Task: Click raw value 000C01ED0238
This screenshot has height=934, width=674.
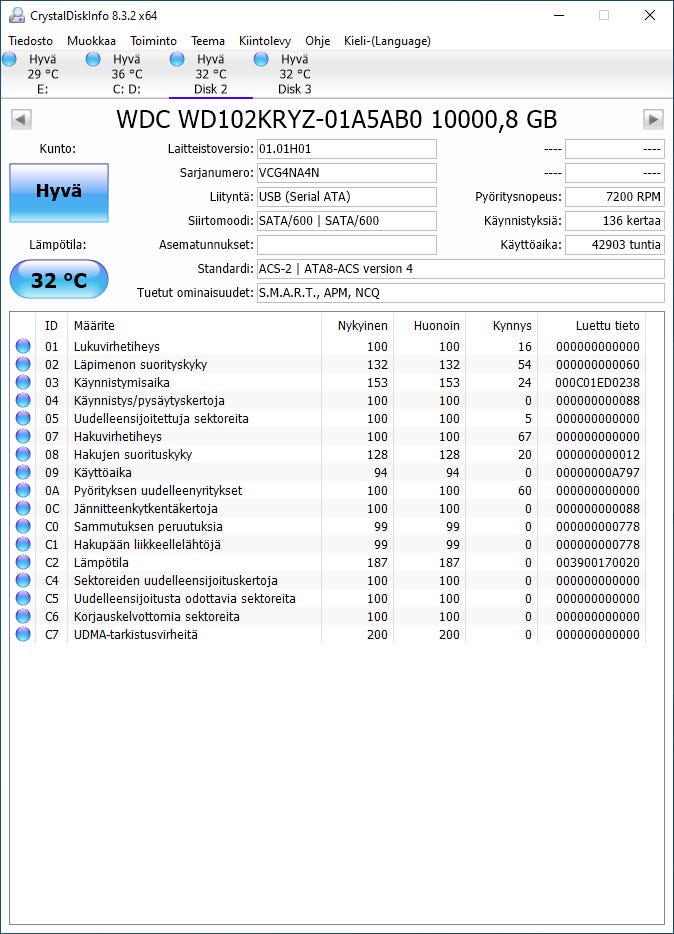Action: [597, 382]
